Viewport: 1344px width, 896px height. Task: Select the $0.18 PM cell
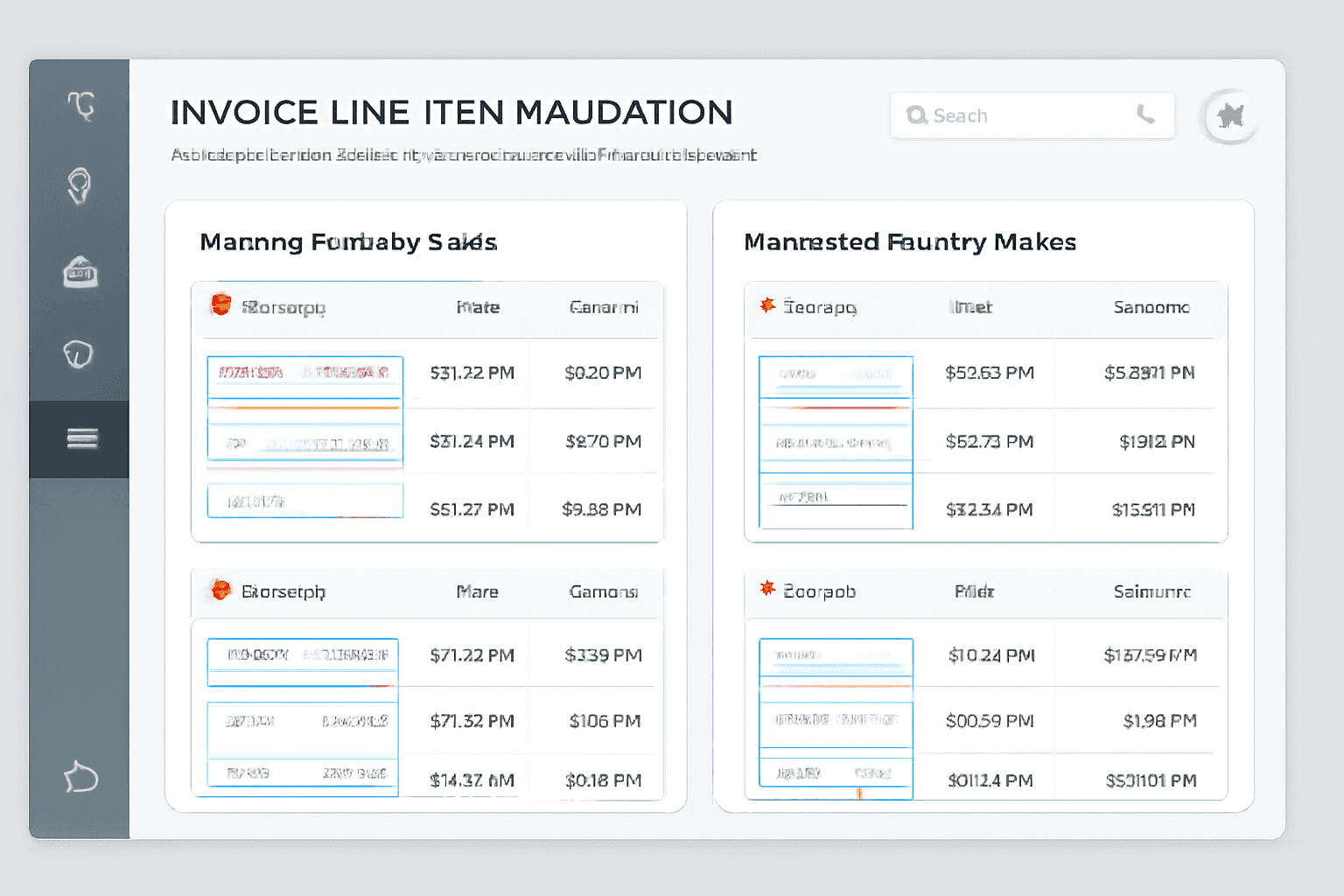(603, 780)
